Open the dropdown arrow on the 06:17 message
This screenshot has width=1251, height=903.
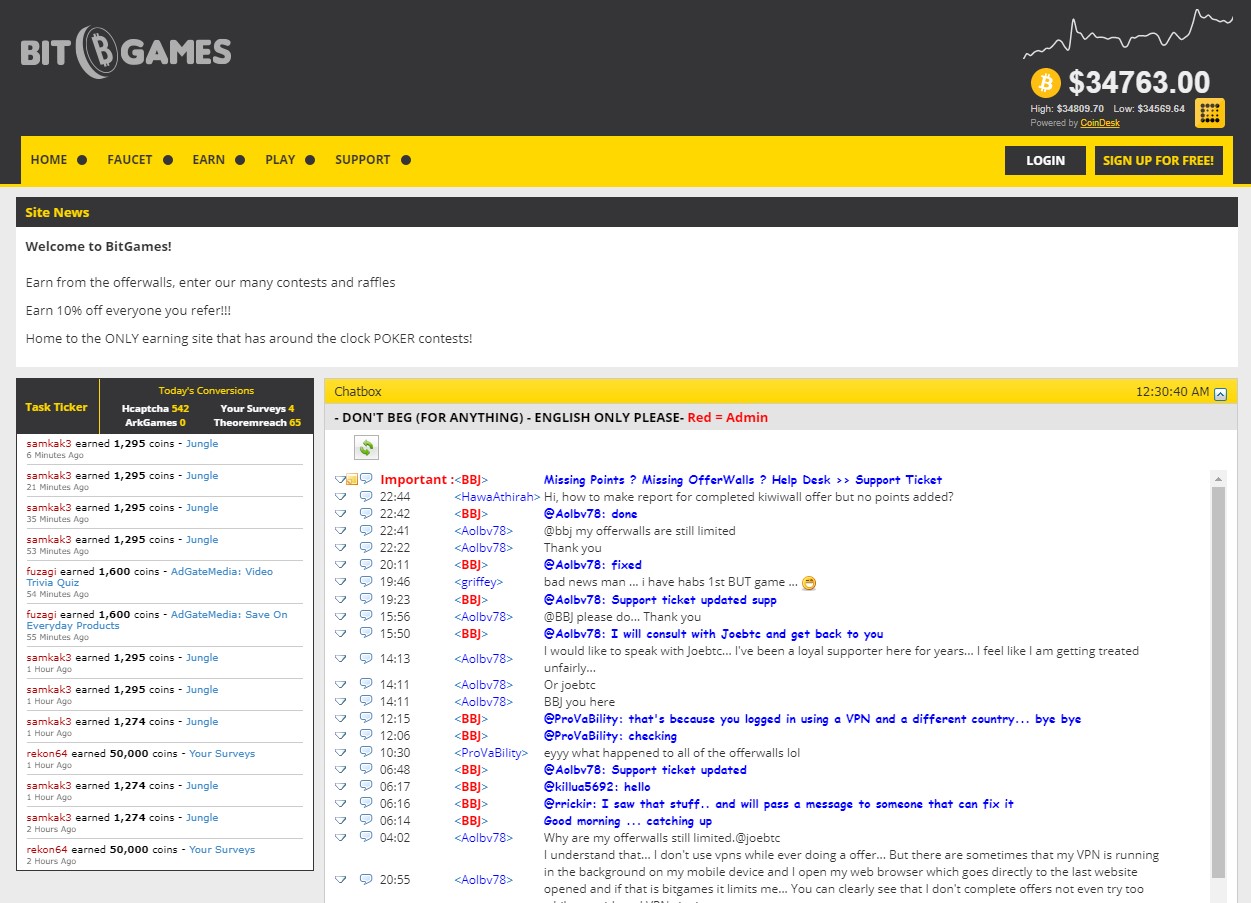340,787
